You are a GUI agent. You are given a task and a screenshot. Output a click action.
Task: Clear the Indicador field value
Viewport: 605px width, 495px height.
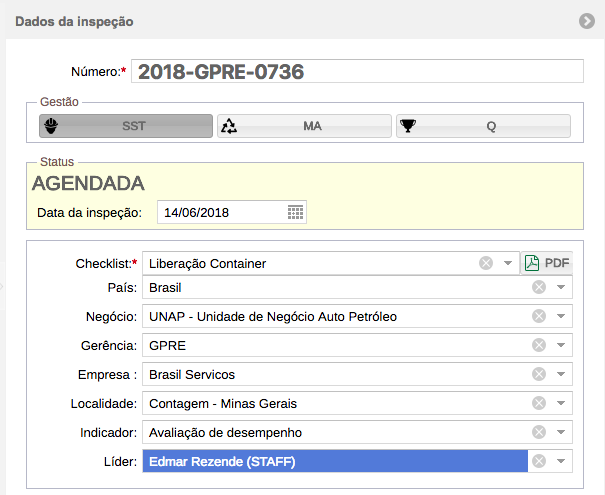pyautogui.click(x=539, y=432)
